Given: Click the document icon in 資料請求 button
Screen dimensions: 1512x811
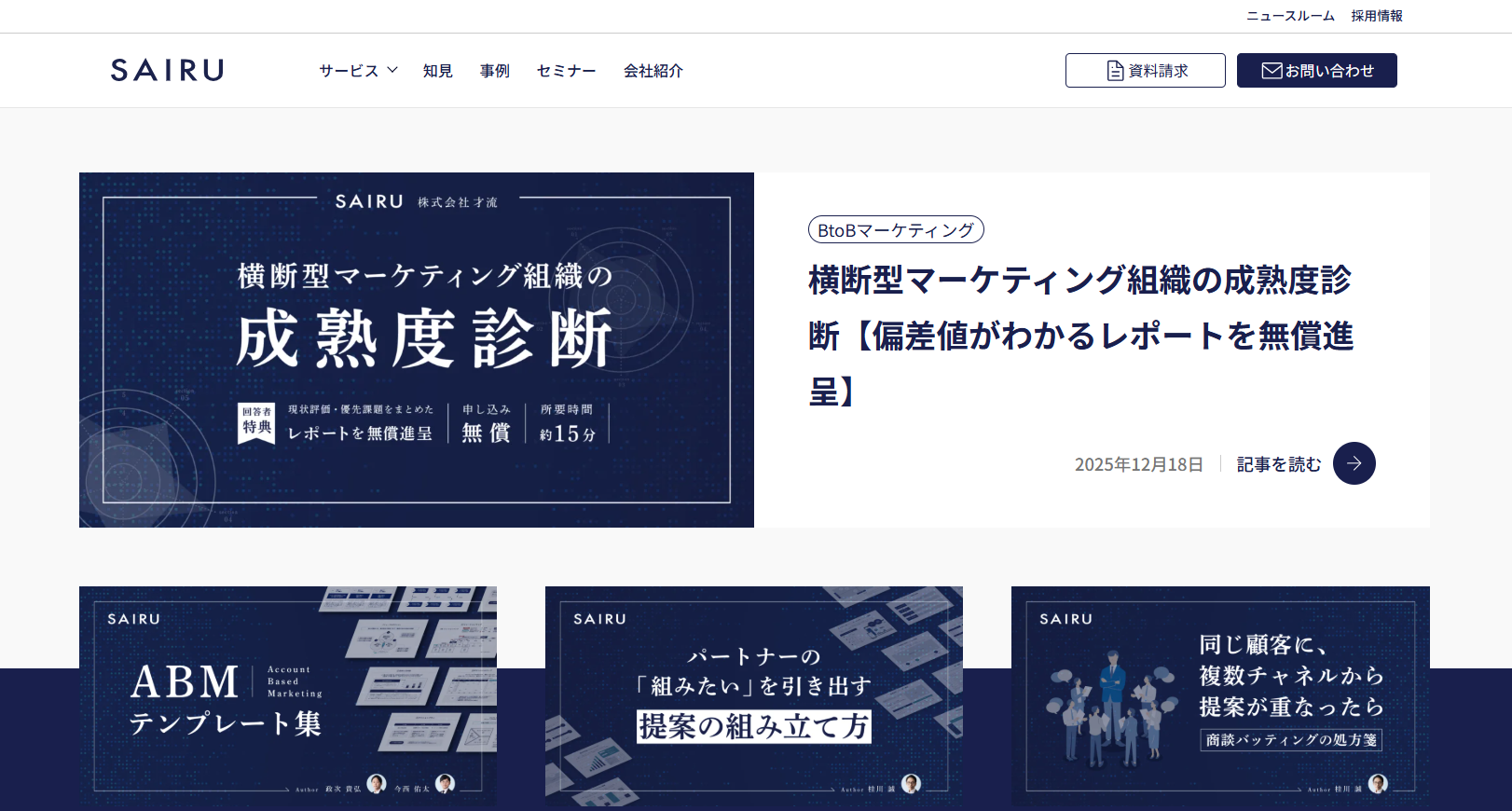Looking at the screenshot, I should [1115, 71].
